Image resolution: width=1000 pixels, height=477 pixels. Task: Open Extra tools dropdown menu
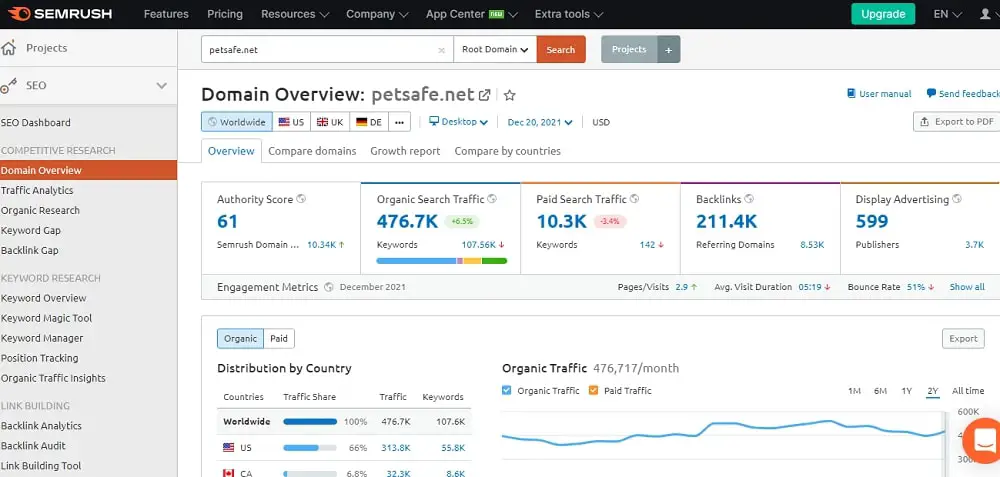[x=569, y=14]
